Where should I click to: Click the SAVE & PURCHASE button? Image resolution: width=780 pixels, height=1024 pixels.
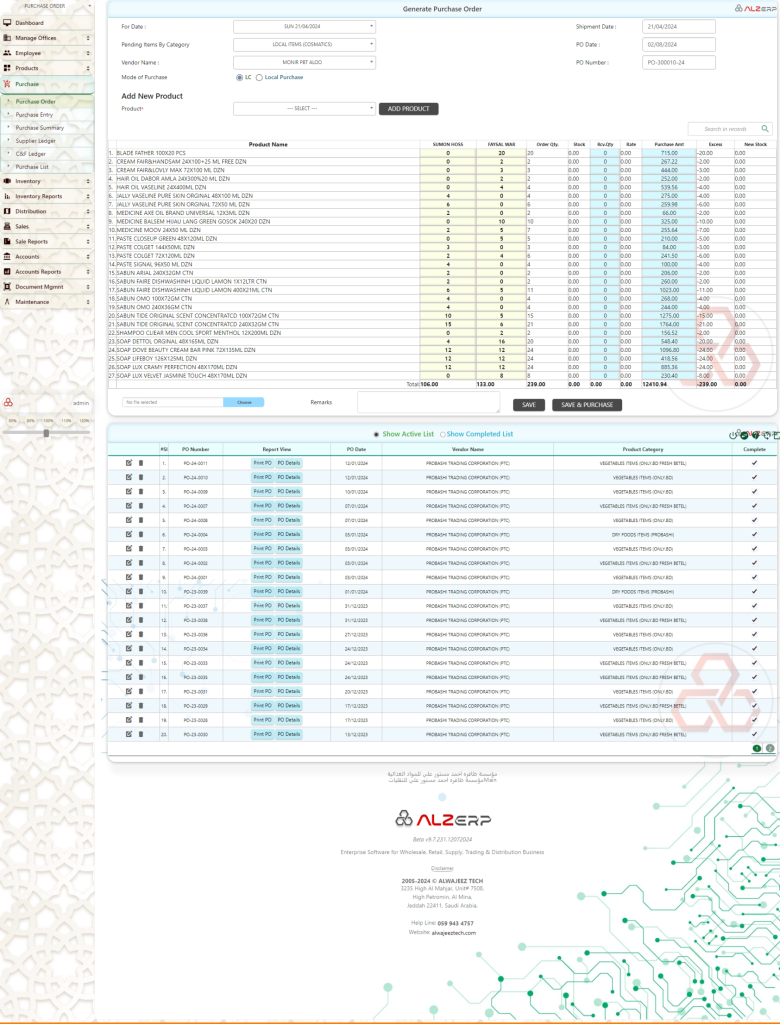[587, 405]
